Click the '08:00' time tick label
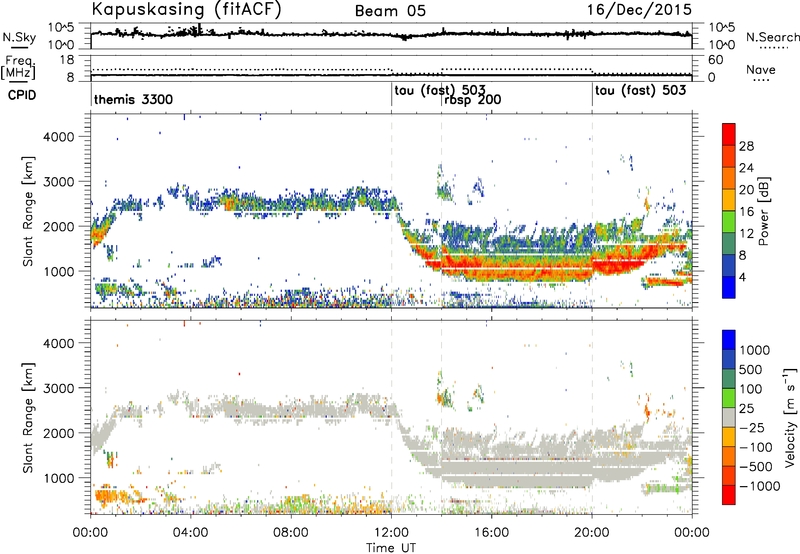Image resolution: width=800 pixels, height=554 pixels. tap(291, 533)
